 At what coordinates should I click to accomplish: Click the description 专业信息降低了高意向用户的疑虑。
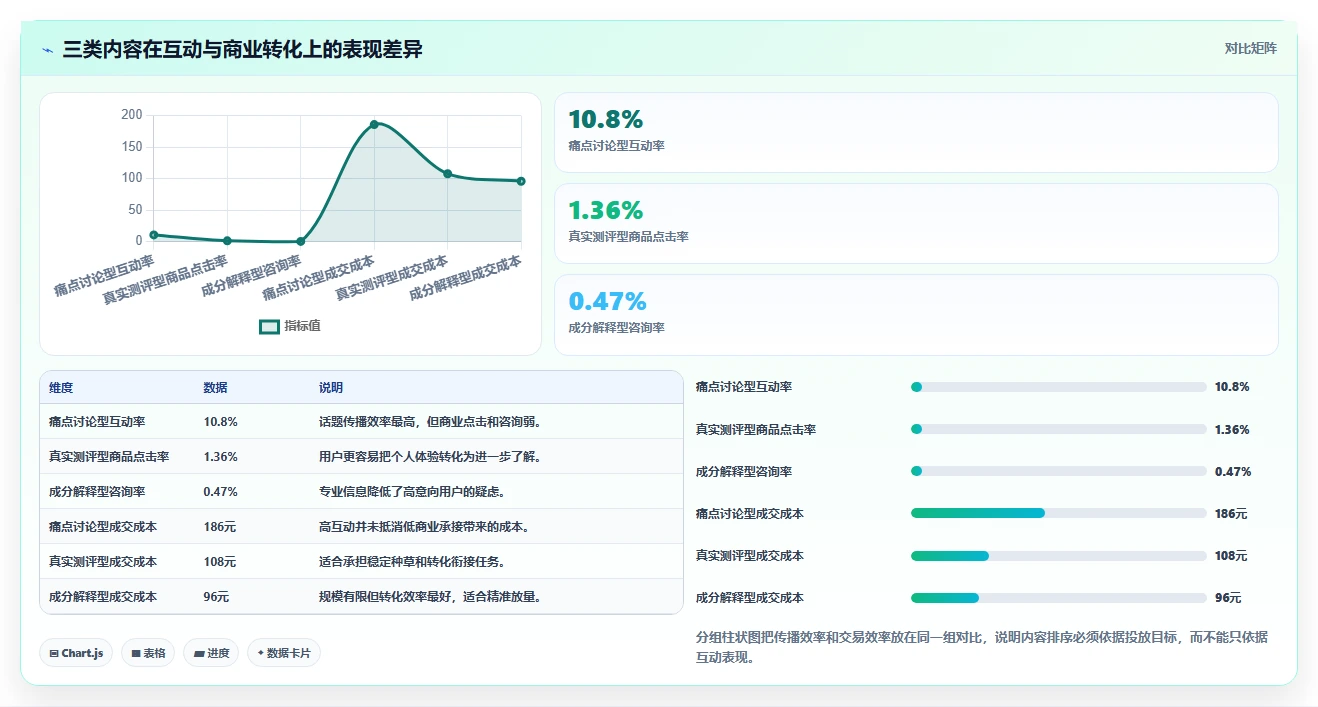(413, 492)
